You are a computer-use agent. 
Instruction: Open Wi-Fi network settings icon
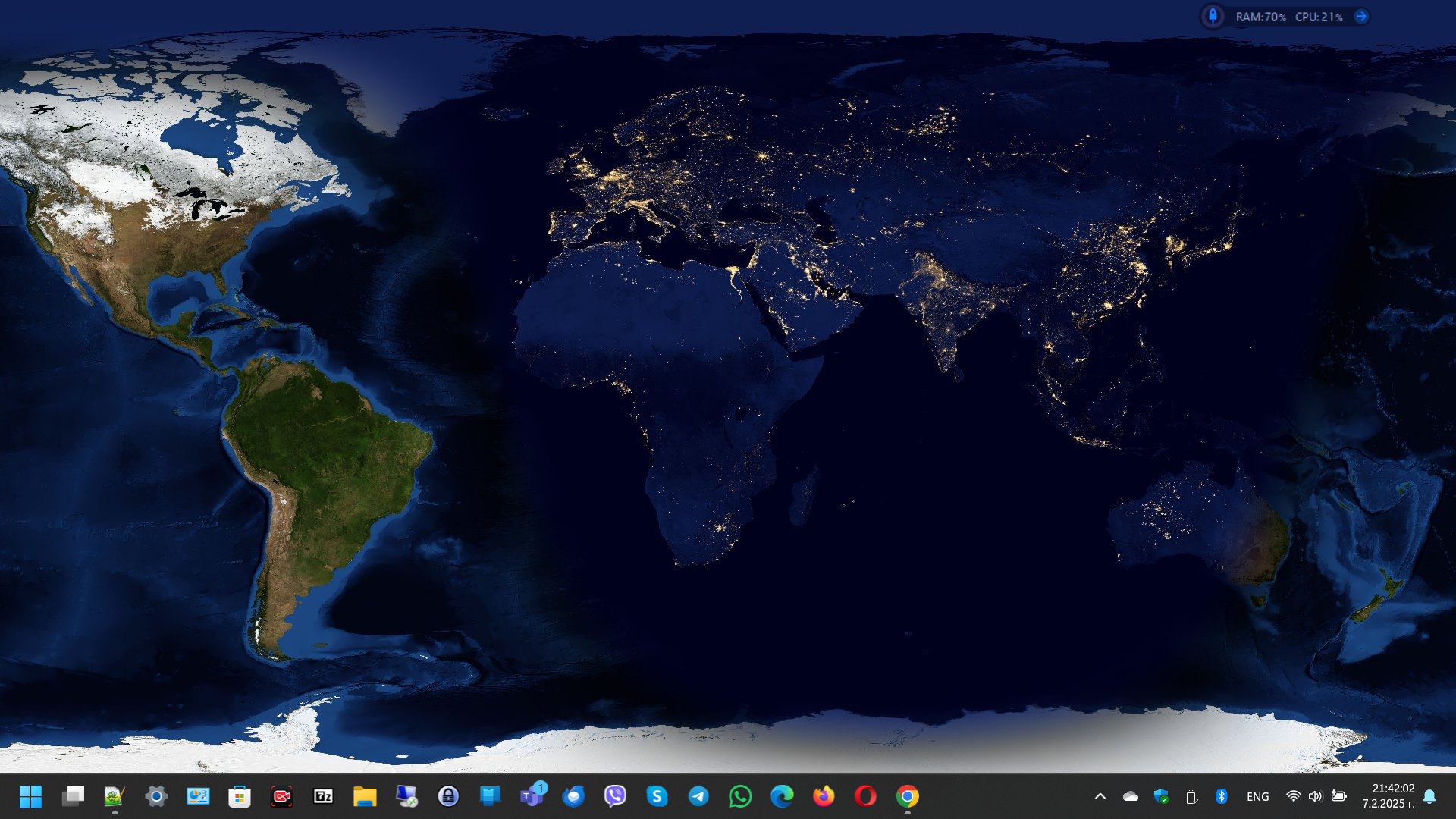tap(1294, 796)
